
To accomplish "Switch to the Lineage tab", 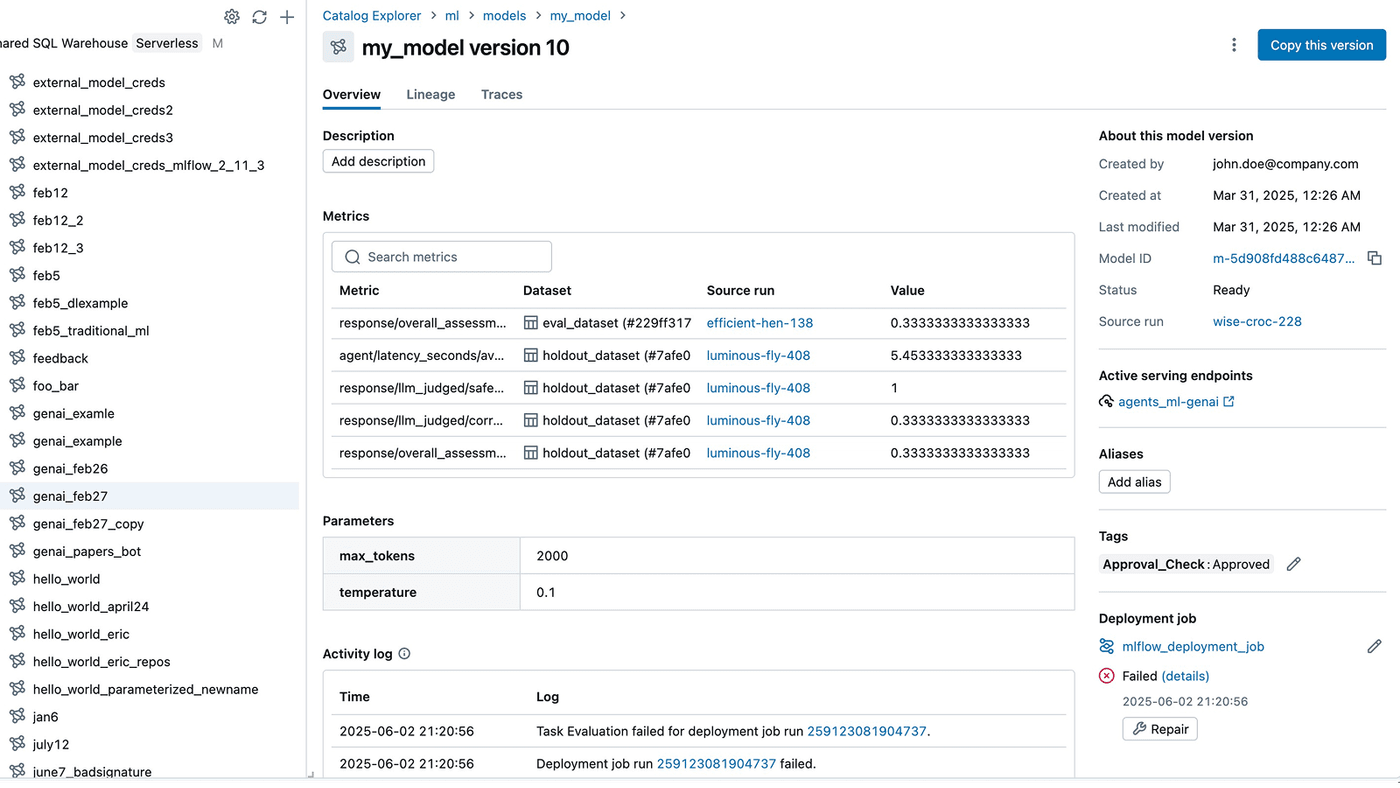I will 430,94.
